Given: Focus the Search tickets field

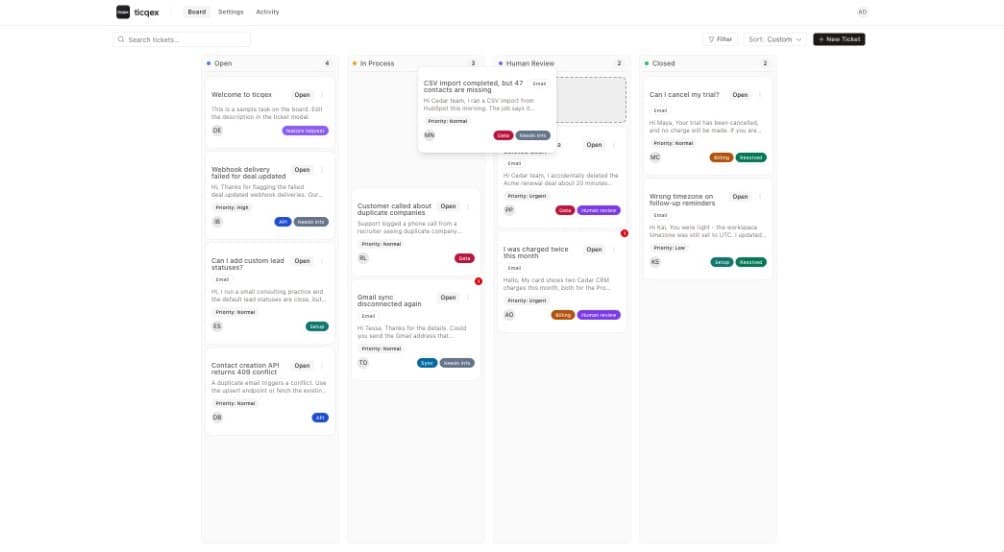Looking at the screenshot, I should click(182, 40).
